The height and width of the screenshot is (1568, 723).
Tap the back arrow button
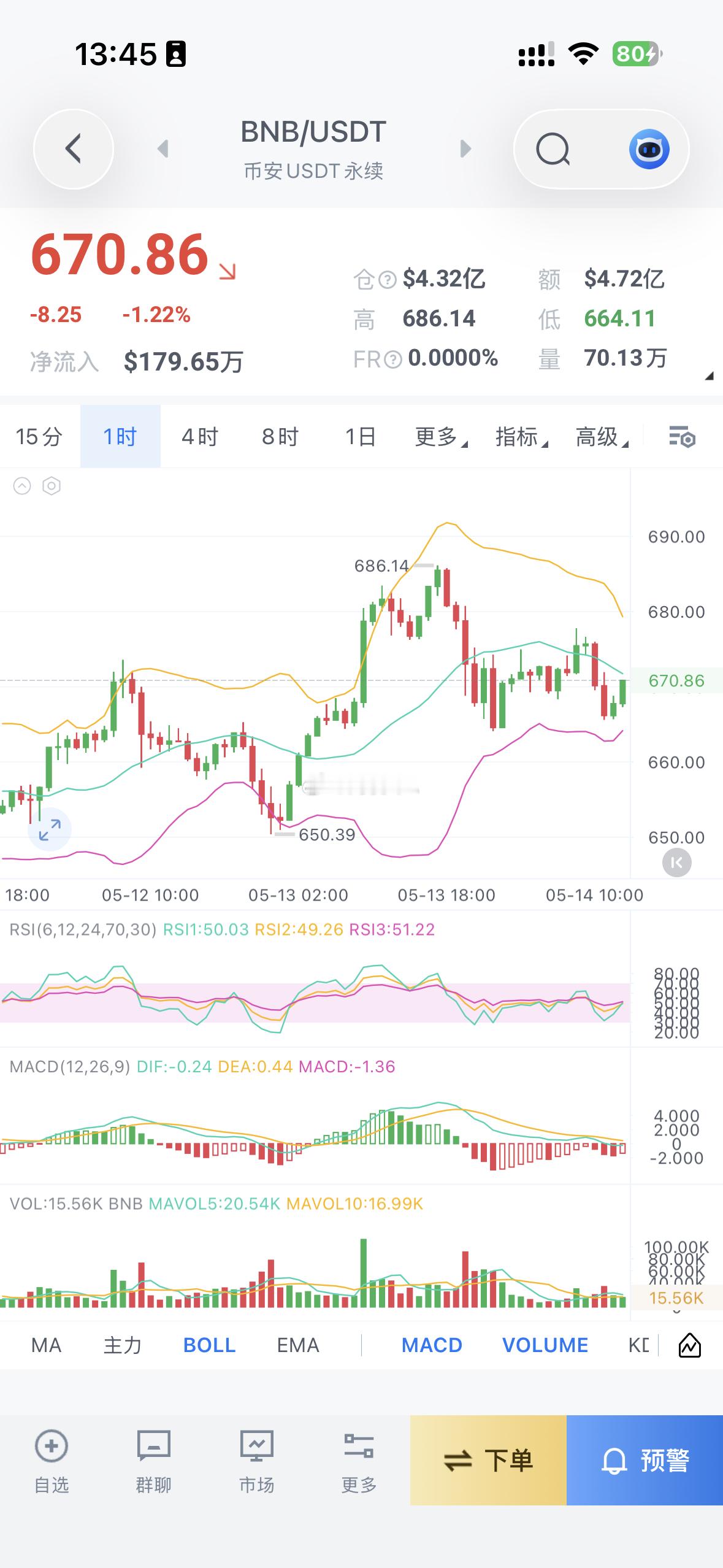tap(74, 149)
